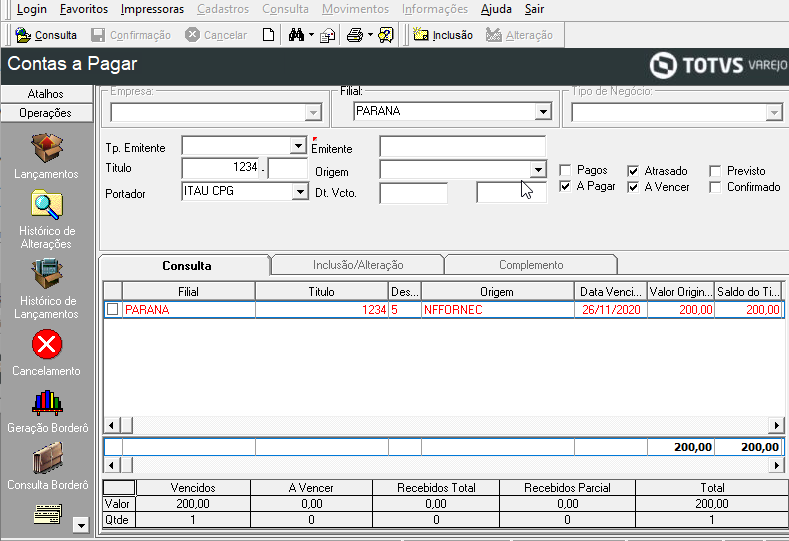Click the Valor Origin... column header
The width and height of the screenshot is (789, 541).
click(x=681, y=292)
